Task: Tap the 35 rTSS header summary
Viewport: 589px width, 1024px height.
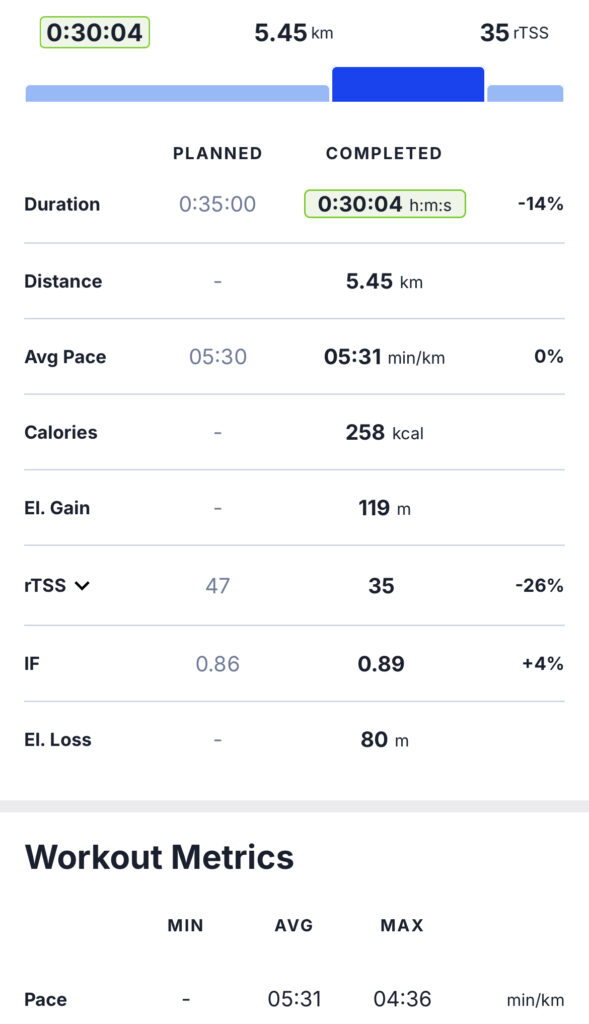Action: point(514,33)
